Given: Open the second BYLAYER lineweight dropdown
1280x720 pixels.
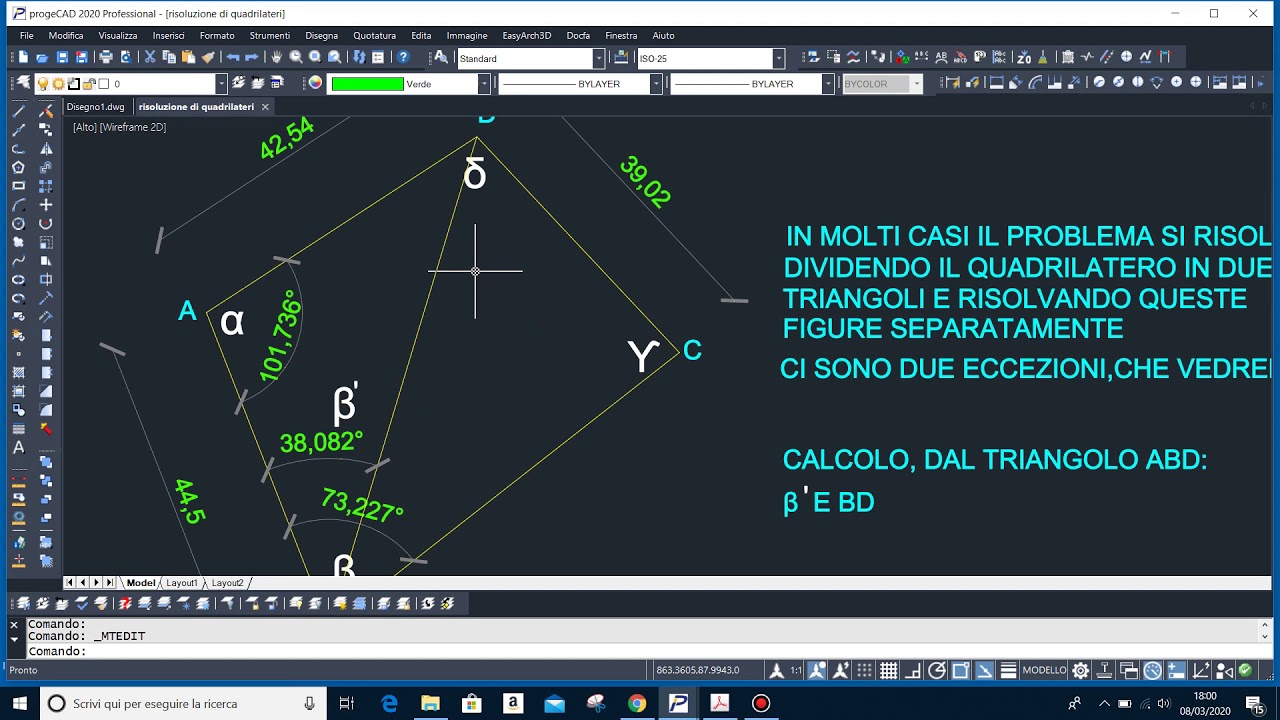Looking at the screenshot, I should coord(828,84).
